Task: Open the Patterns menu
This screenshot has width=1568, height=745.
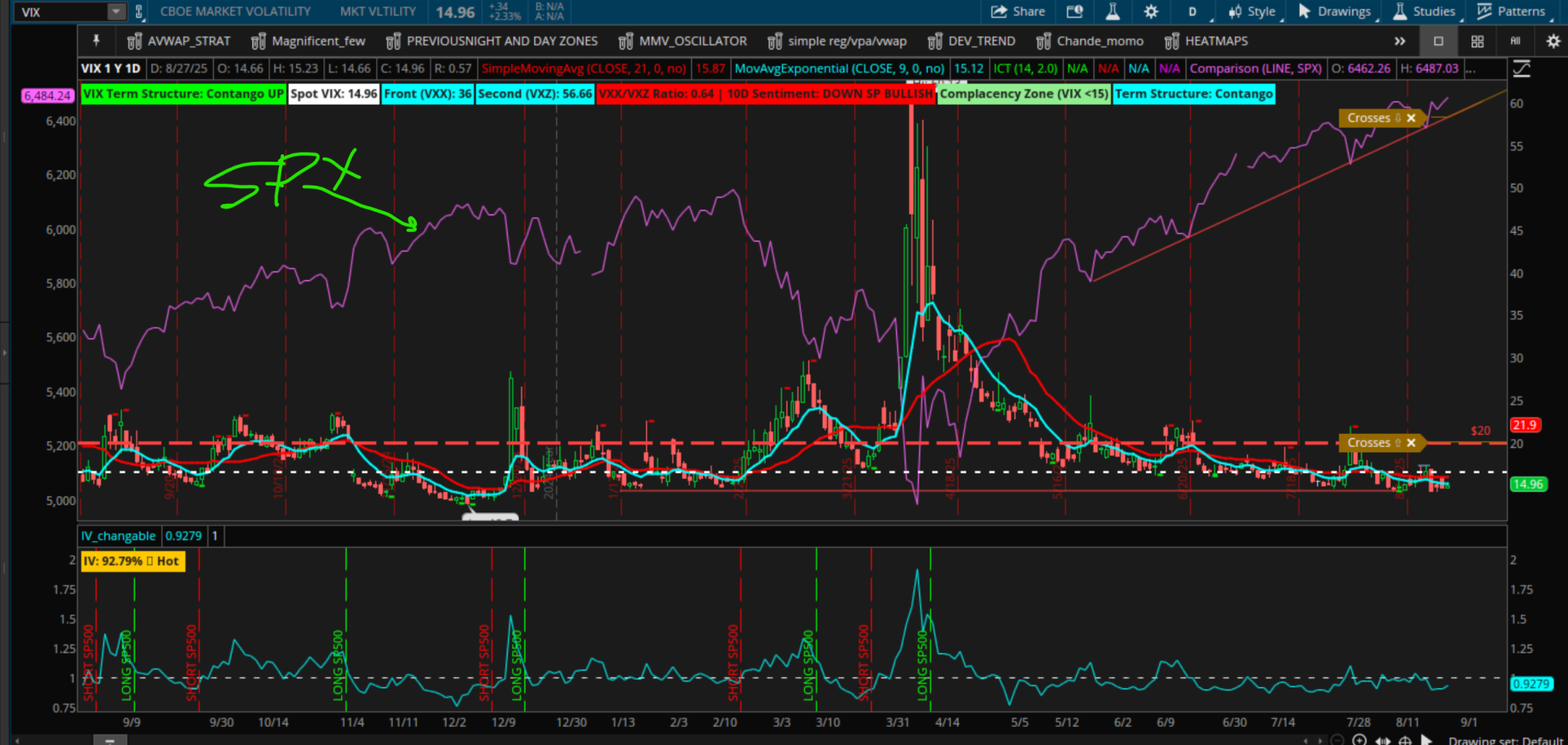Action: [x=1513, y=12]
